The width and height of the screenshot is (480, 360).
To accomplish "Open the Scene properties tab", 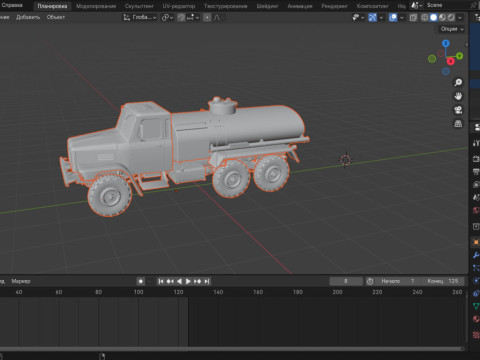I will coord(476,197).
